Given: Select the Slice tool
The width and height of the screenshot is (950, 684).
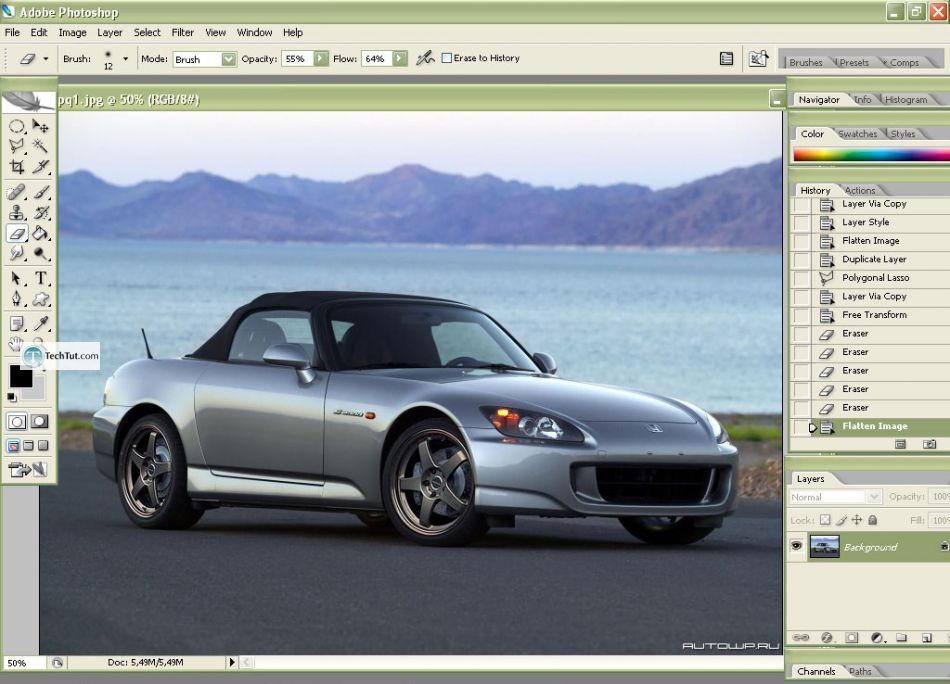Looking at the screenshot, I should (x=41, y=166).
